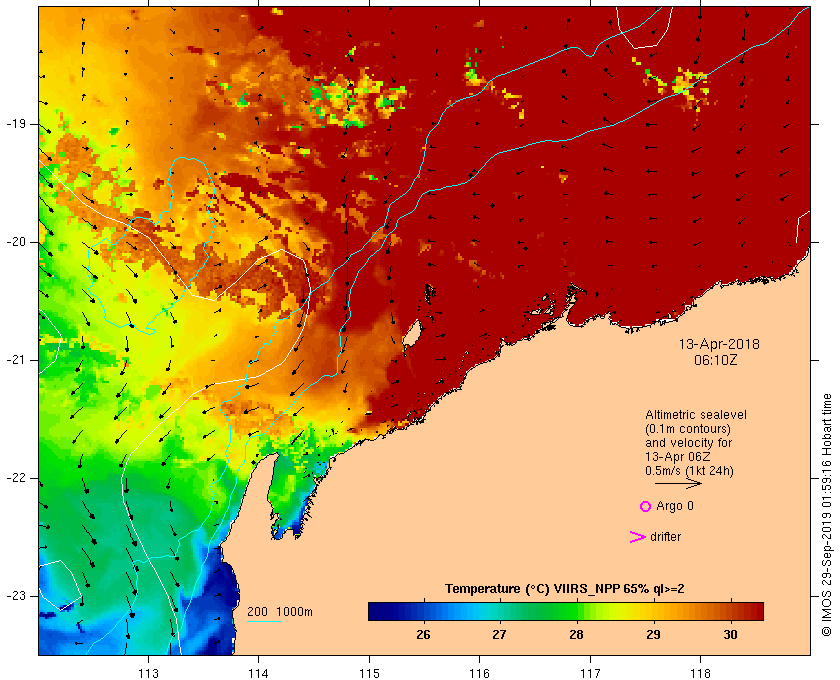Click the longitude axis label 117
840x680 pixels.
tap(590, 673)
